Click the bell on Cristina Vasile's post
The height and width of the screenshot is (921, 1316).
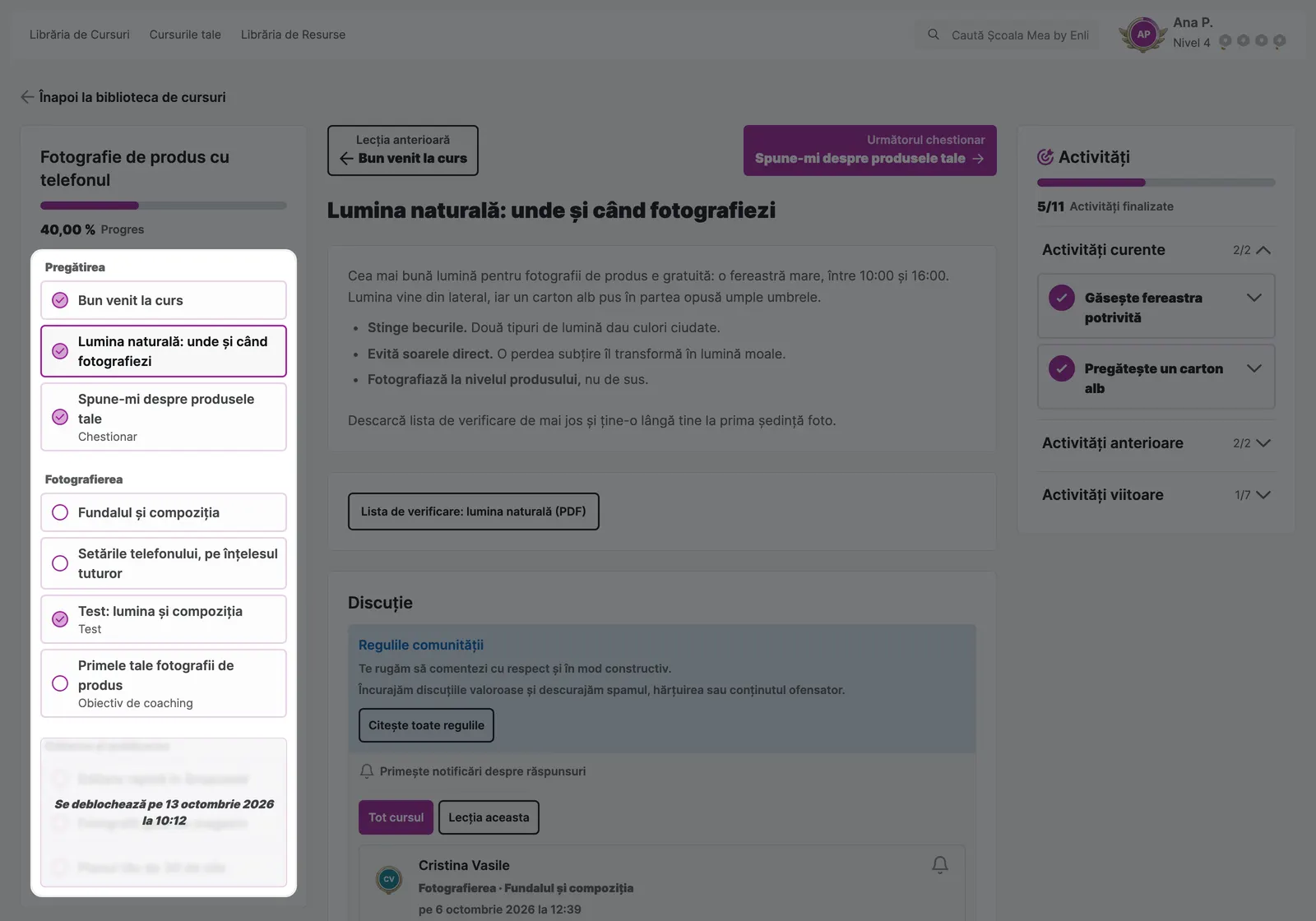tap(940, 864)
